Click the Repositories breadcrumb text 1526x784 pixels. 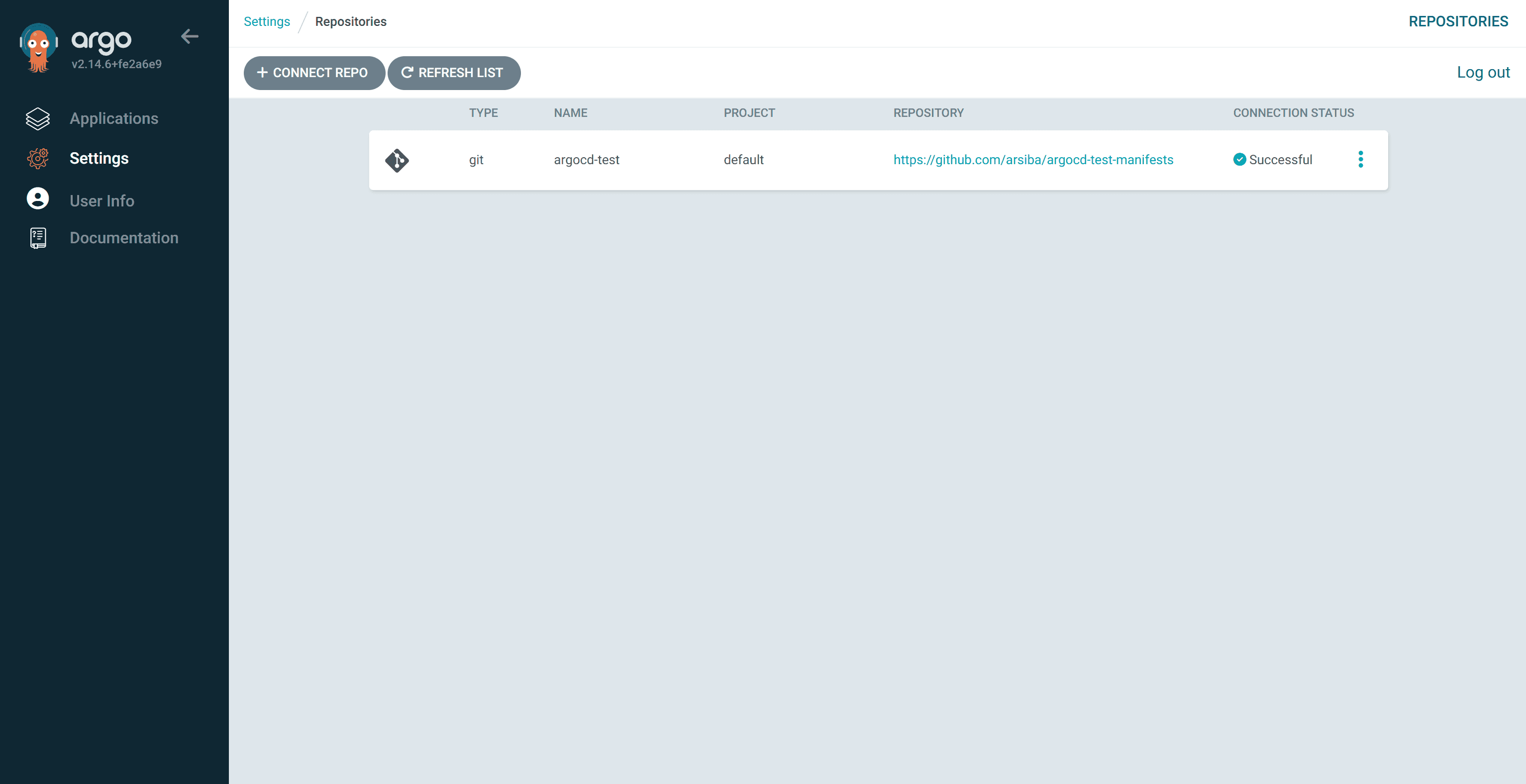pos(351,21)
